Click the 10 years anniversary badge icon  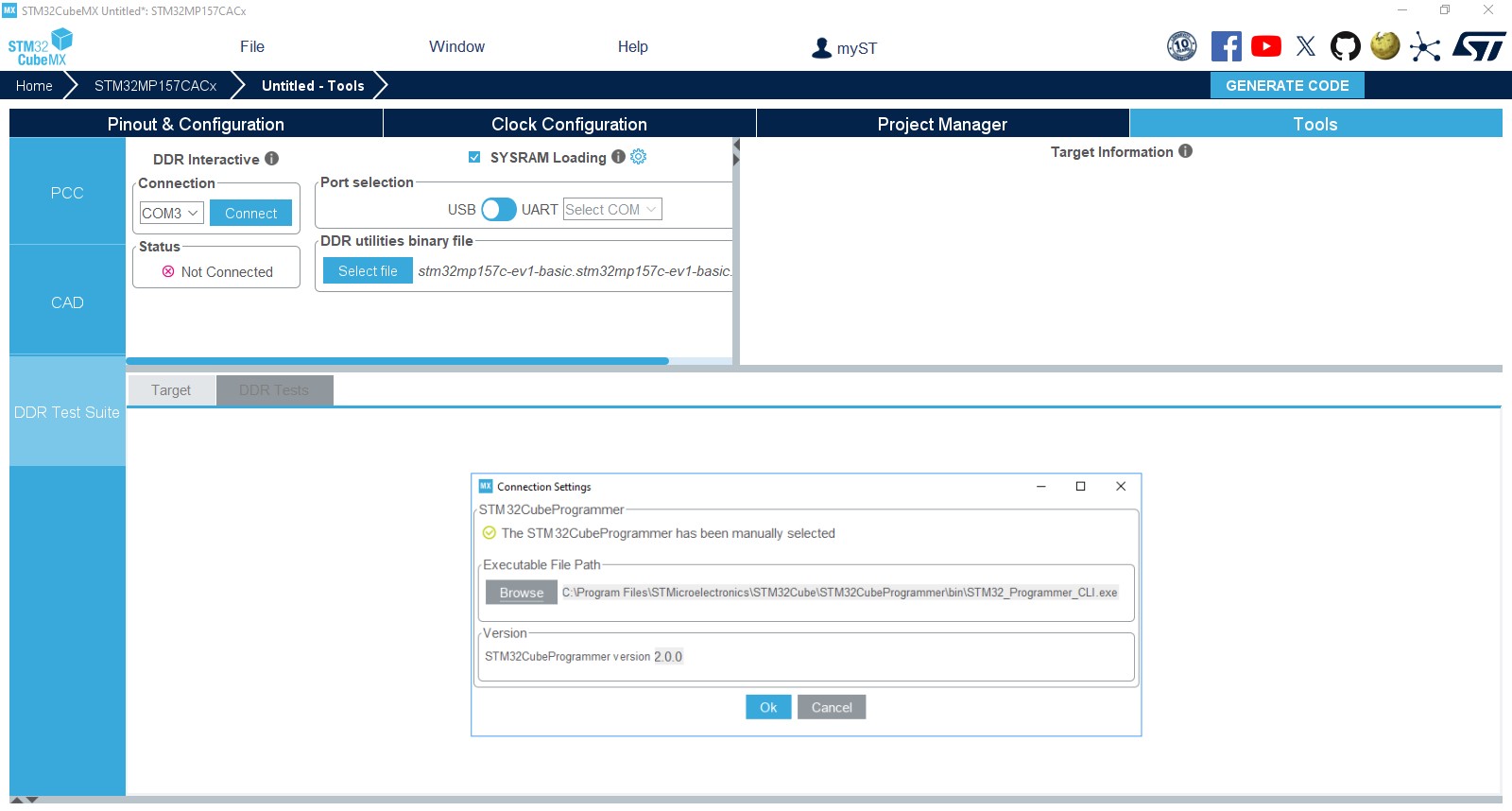point(1182,46)
